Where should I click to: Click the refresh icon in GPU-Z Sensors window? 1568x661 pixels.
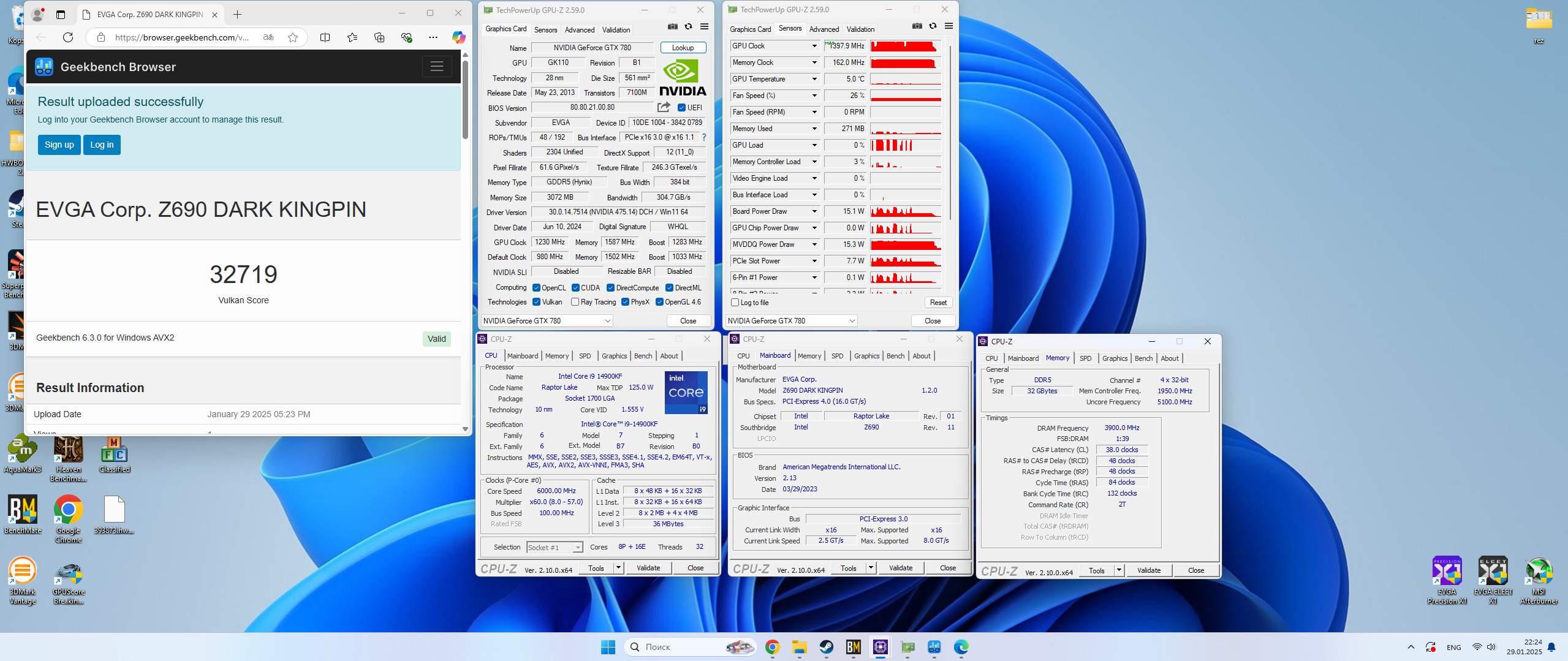point(933,26)
